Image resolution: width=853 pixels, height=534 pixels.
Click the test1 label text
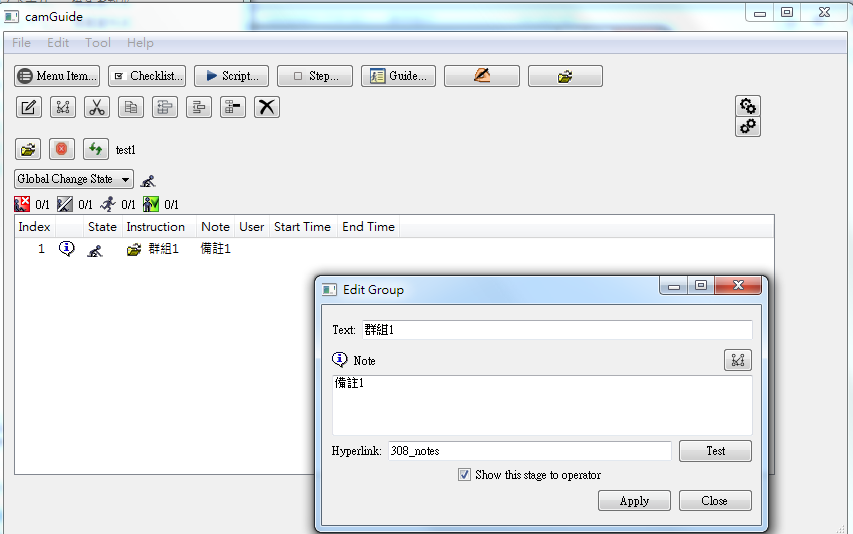(x=126, y=150)
